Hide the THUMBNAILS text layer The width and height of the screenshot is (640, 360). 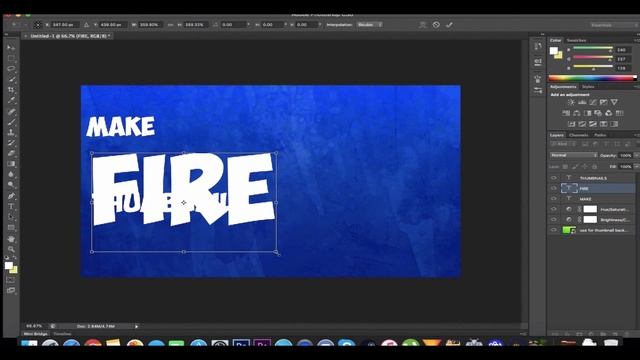(554, 178)
